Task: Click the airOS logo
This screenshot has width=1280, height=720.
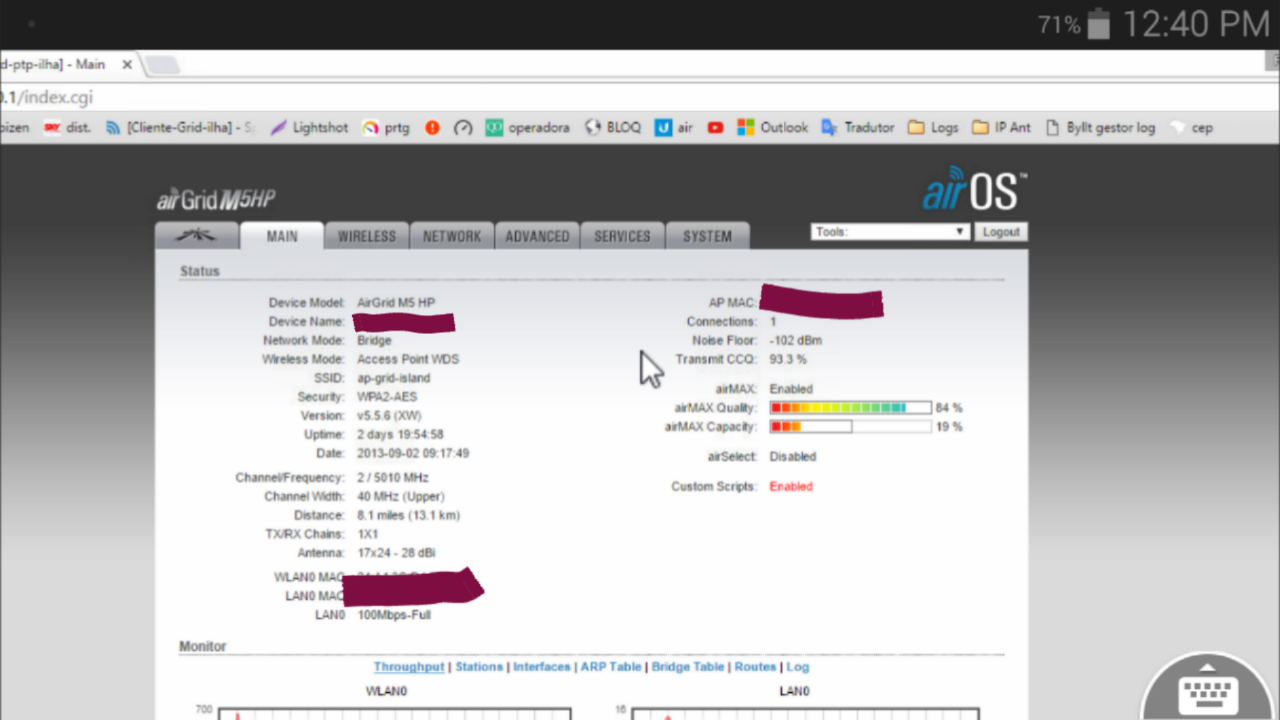Action: coord(973,190)
